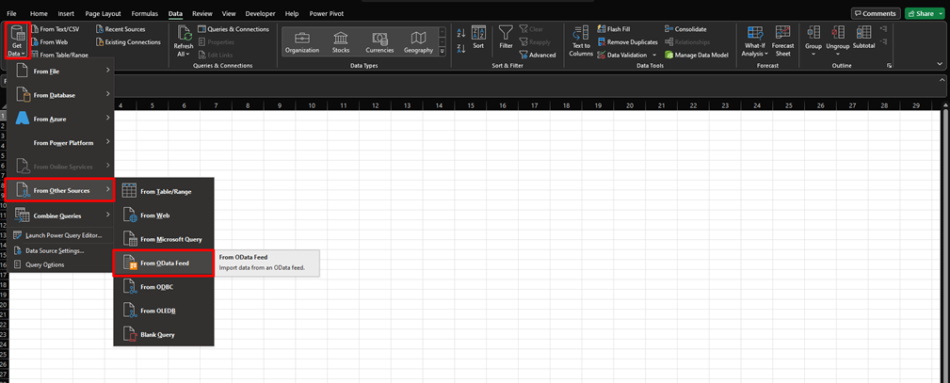Select Currencies data type

380,42
